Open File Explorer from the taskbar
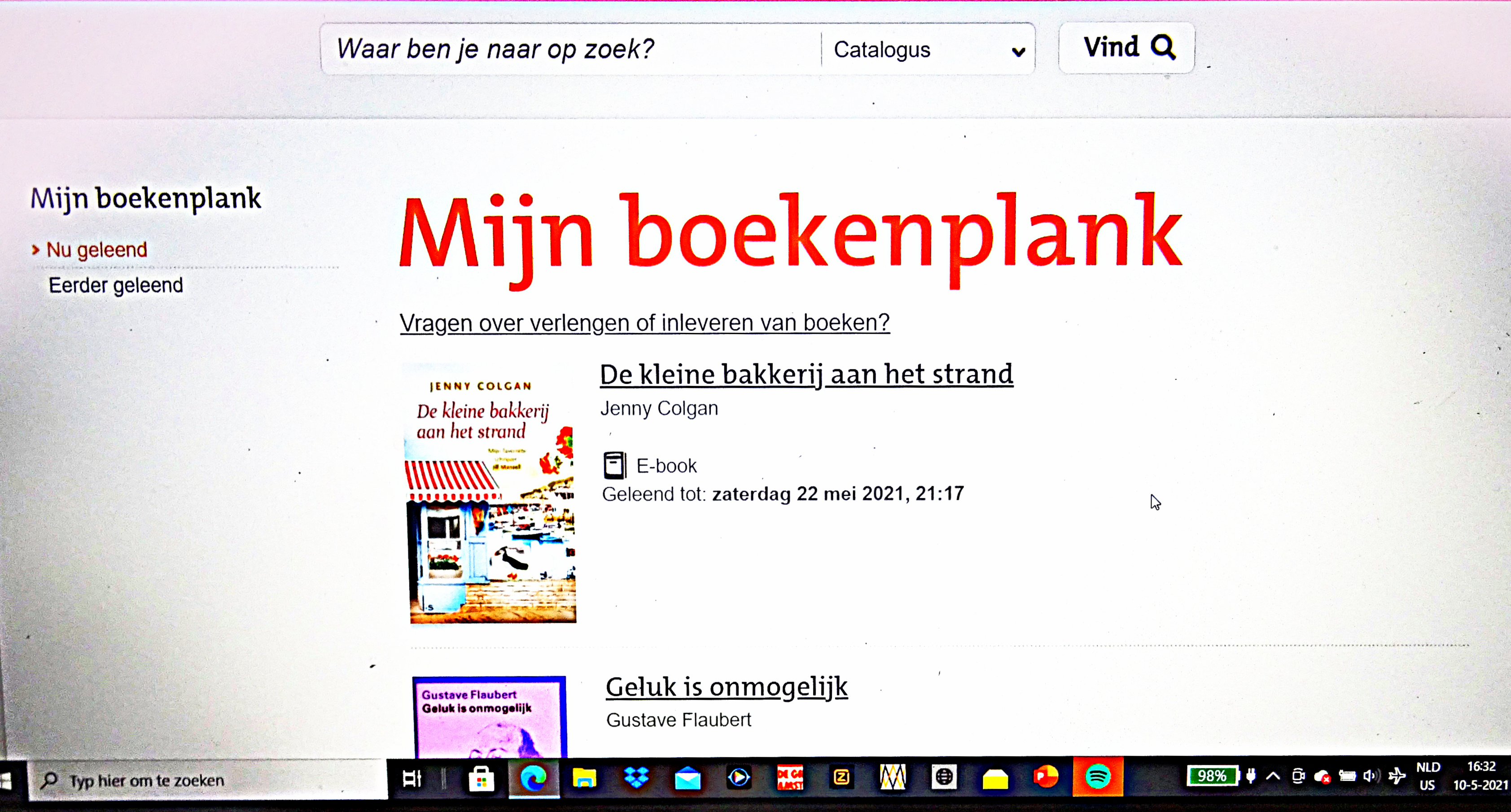 pos(584,779)
